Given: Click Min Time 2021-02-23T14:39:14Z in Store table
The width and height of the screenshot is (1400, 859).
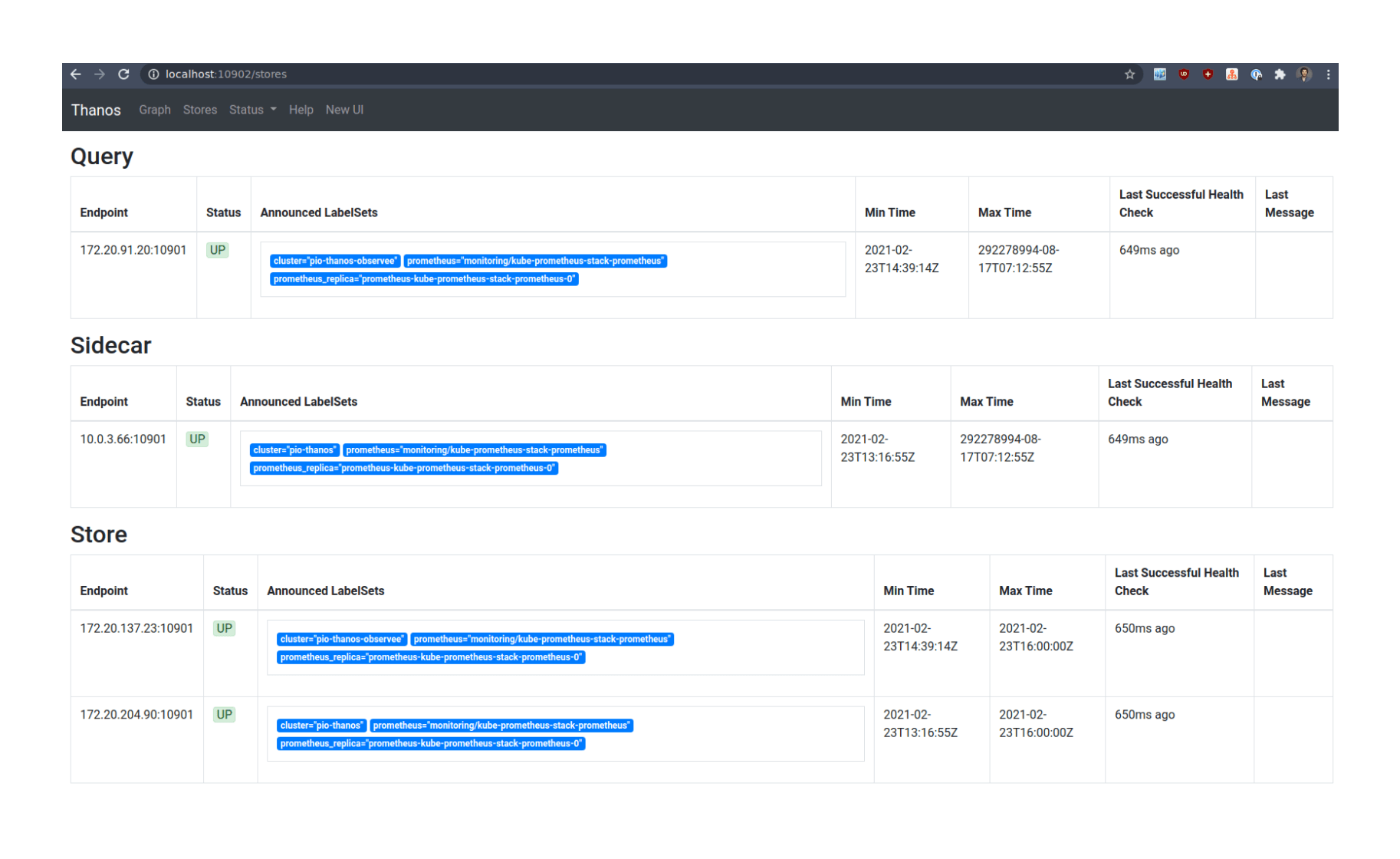Looking at the screenshot, I should coord(921,637).
